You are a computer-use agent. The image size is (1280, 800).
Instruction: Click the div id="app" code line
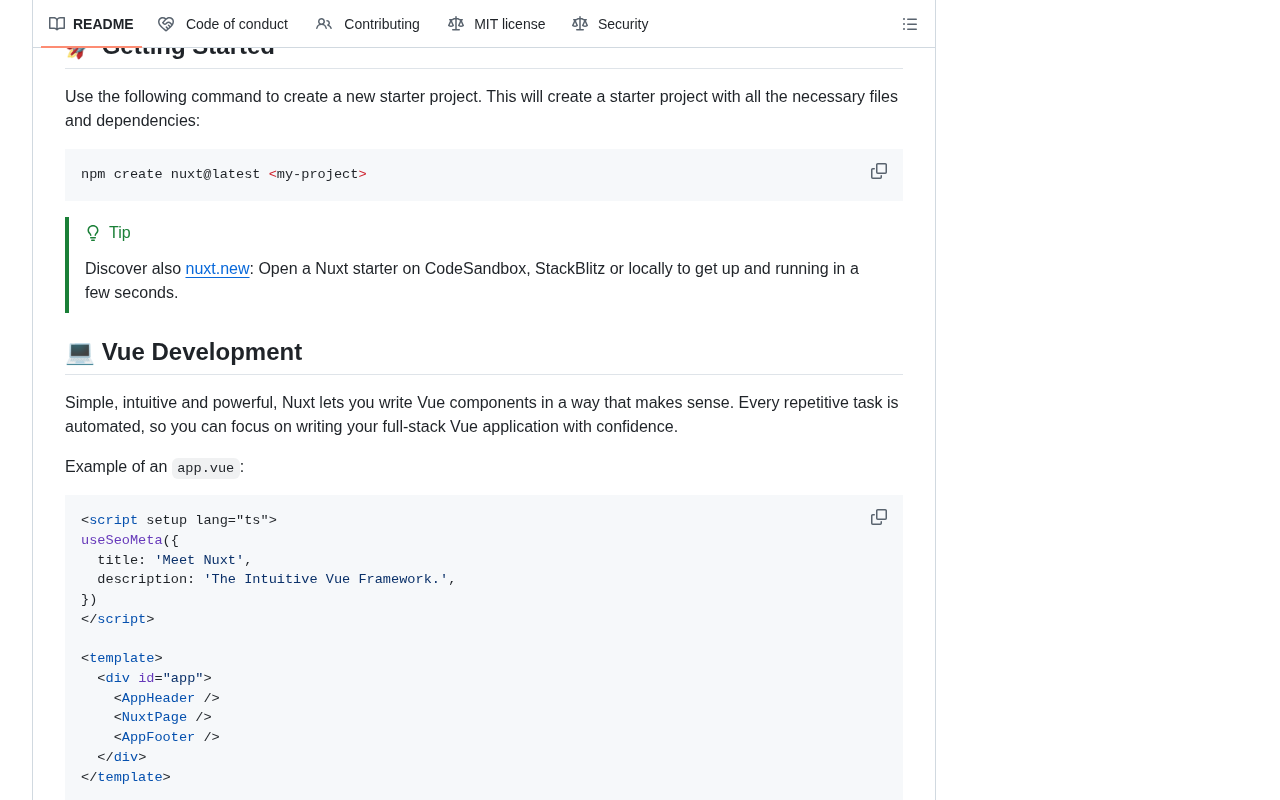(x=154, y=678)
